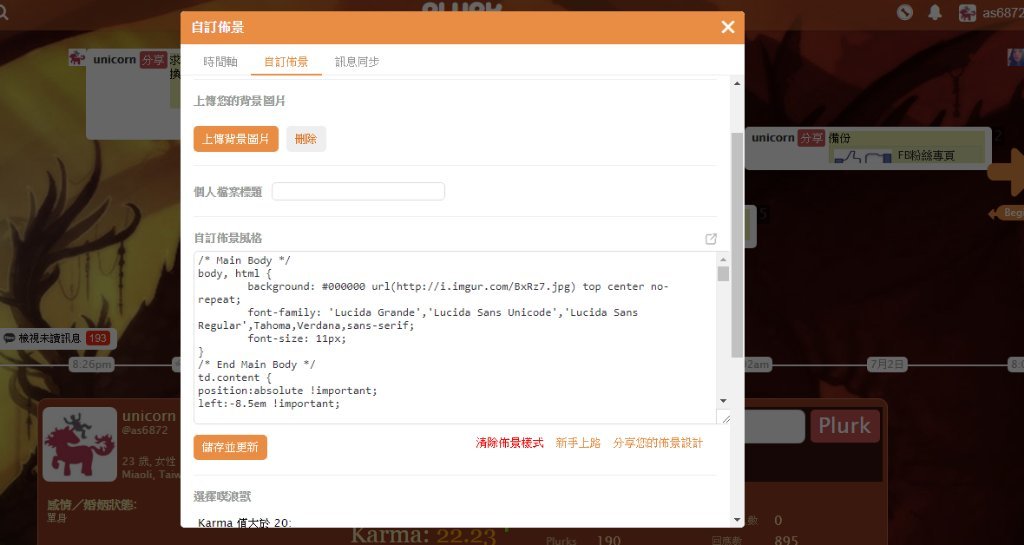The width and height of the screenshot is (1024, 545).
Task: Click the 自訂佈景風格 label
Action: [228, 238]
